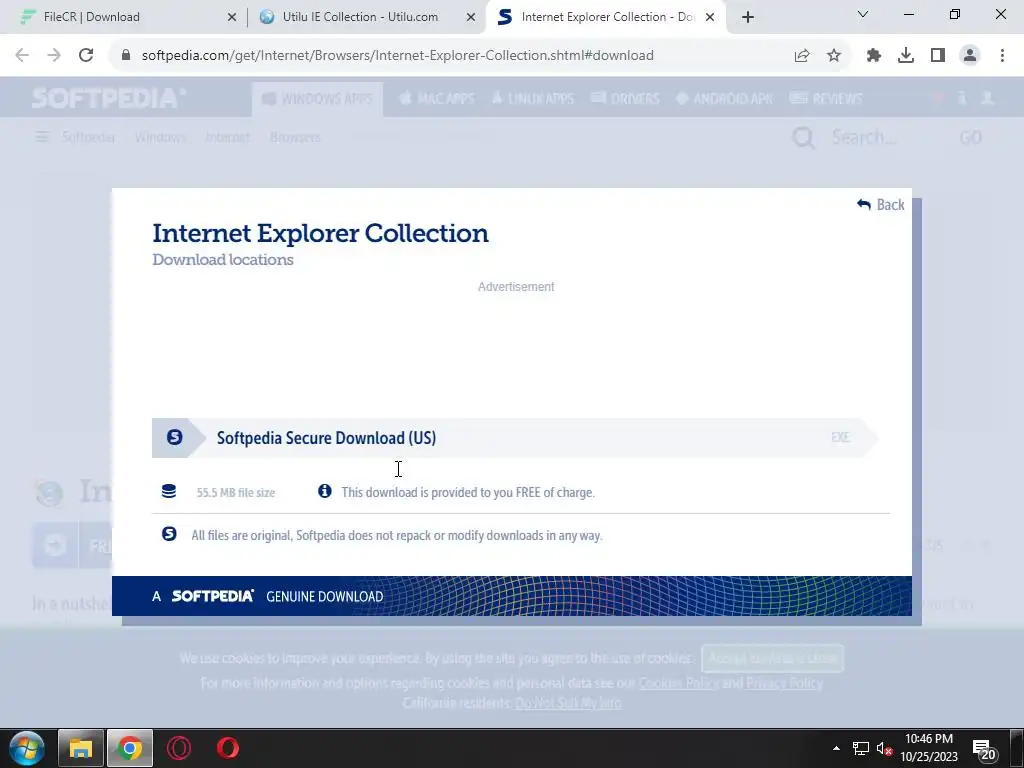Close the Internet Explorer Collection tab
The image size is (1024, 768).
710,17
